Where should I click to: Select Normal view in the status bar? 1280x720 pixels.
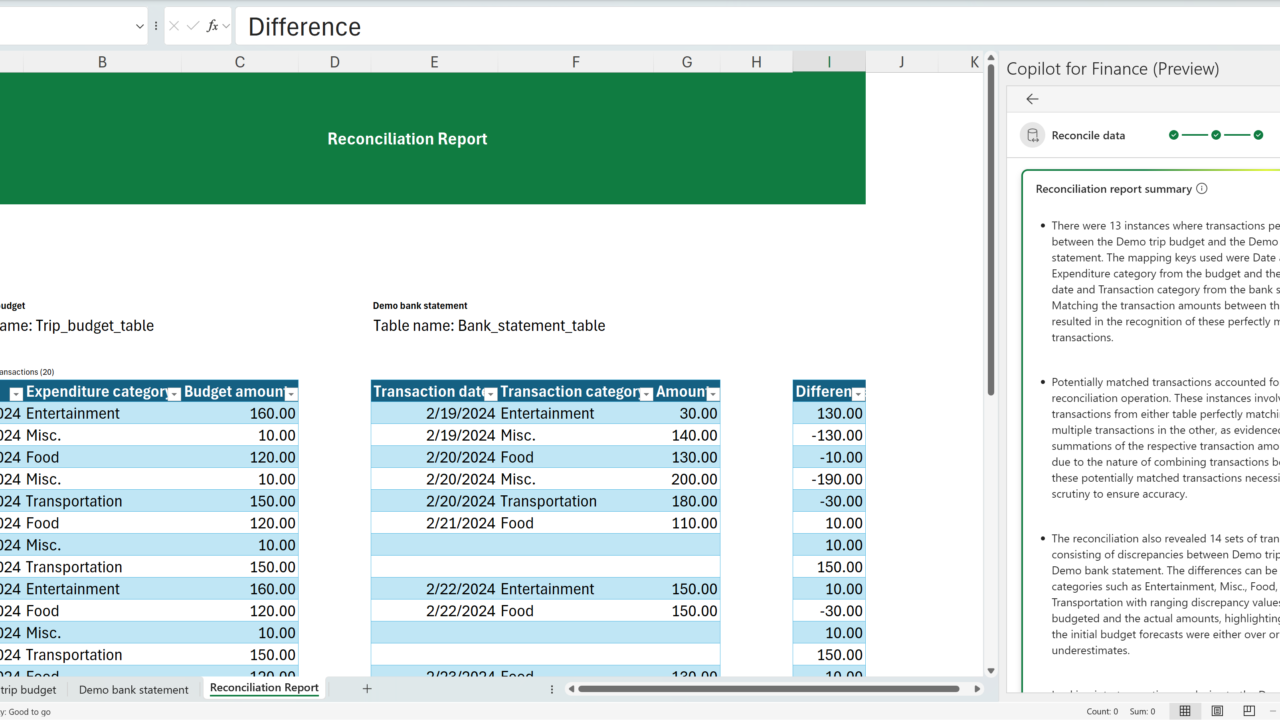(x=1185, y=711)
